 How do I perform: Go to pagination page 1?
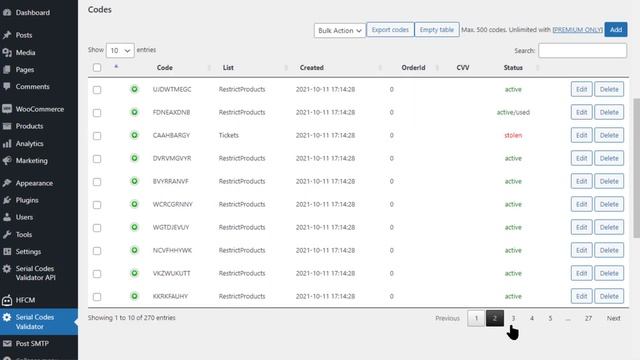476,318
